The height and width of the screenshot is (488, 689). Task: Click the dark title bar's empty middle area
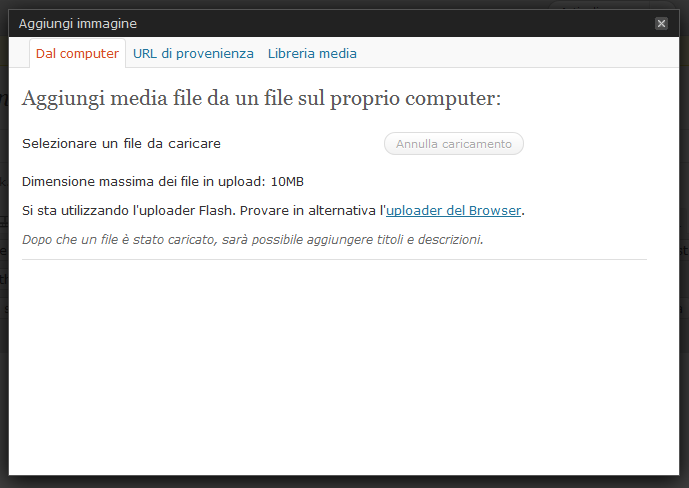tap(400, 23)
